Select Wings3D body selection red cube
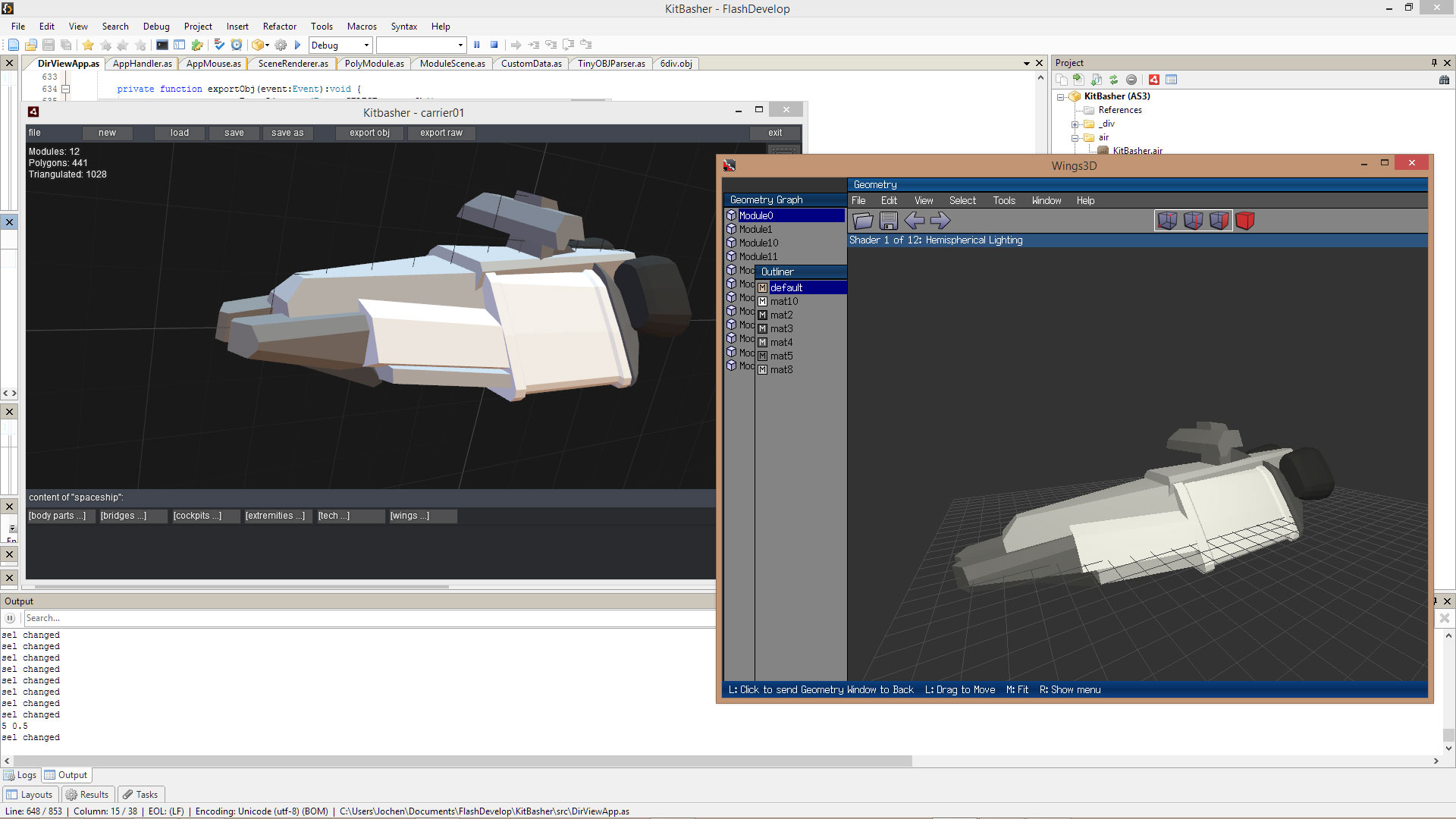This screenshot has height=819, width=1456. [1244, 221]
